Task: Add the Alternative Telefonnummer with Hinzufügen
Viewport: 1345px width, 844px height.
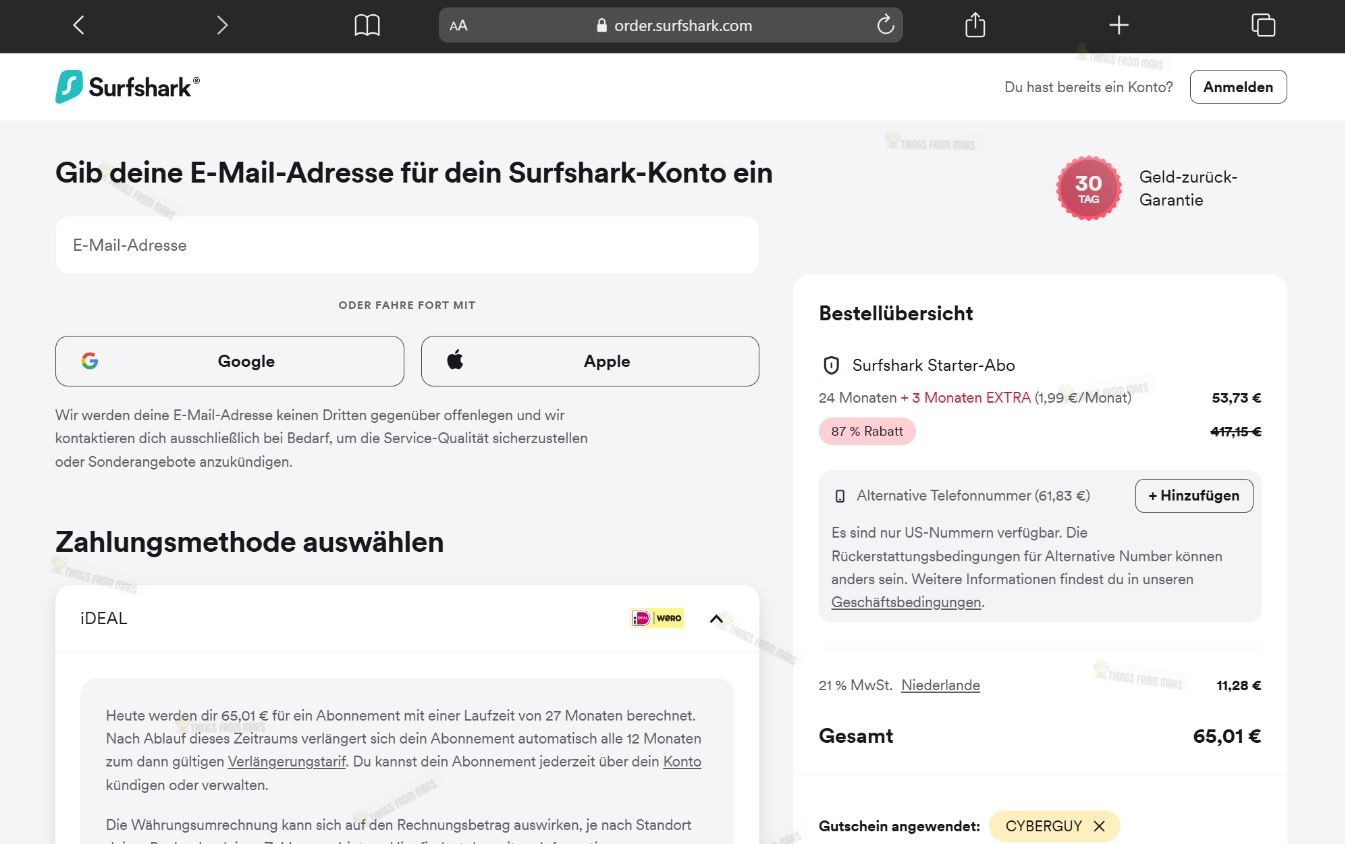Action: tap(1194, 496)
